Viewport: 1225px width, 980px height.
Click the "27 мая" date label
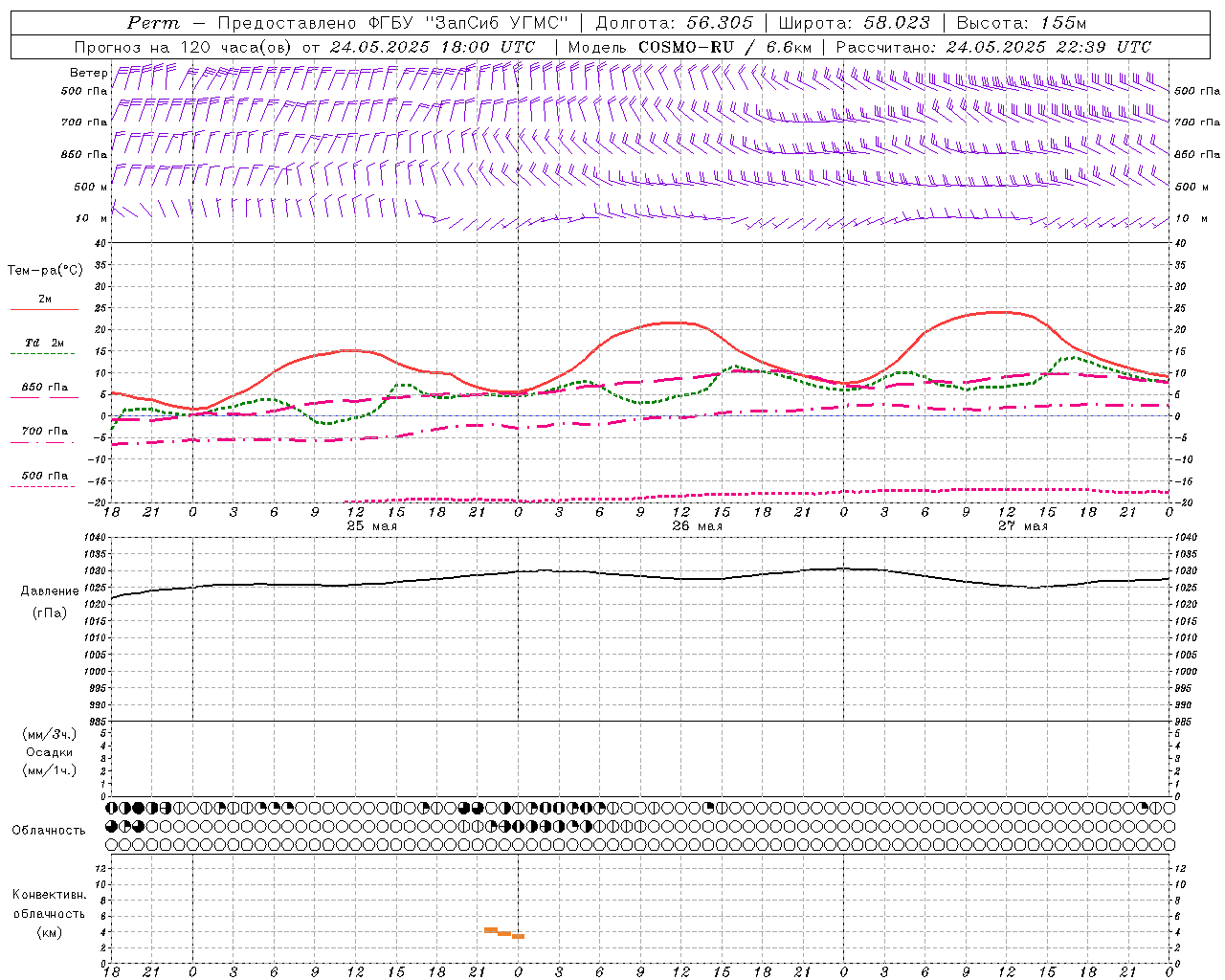1022,526
